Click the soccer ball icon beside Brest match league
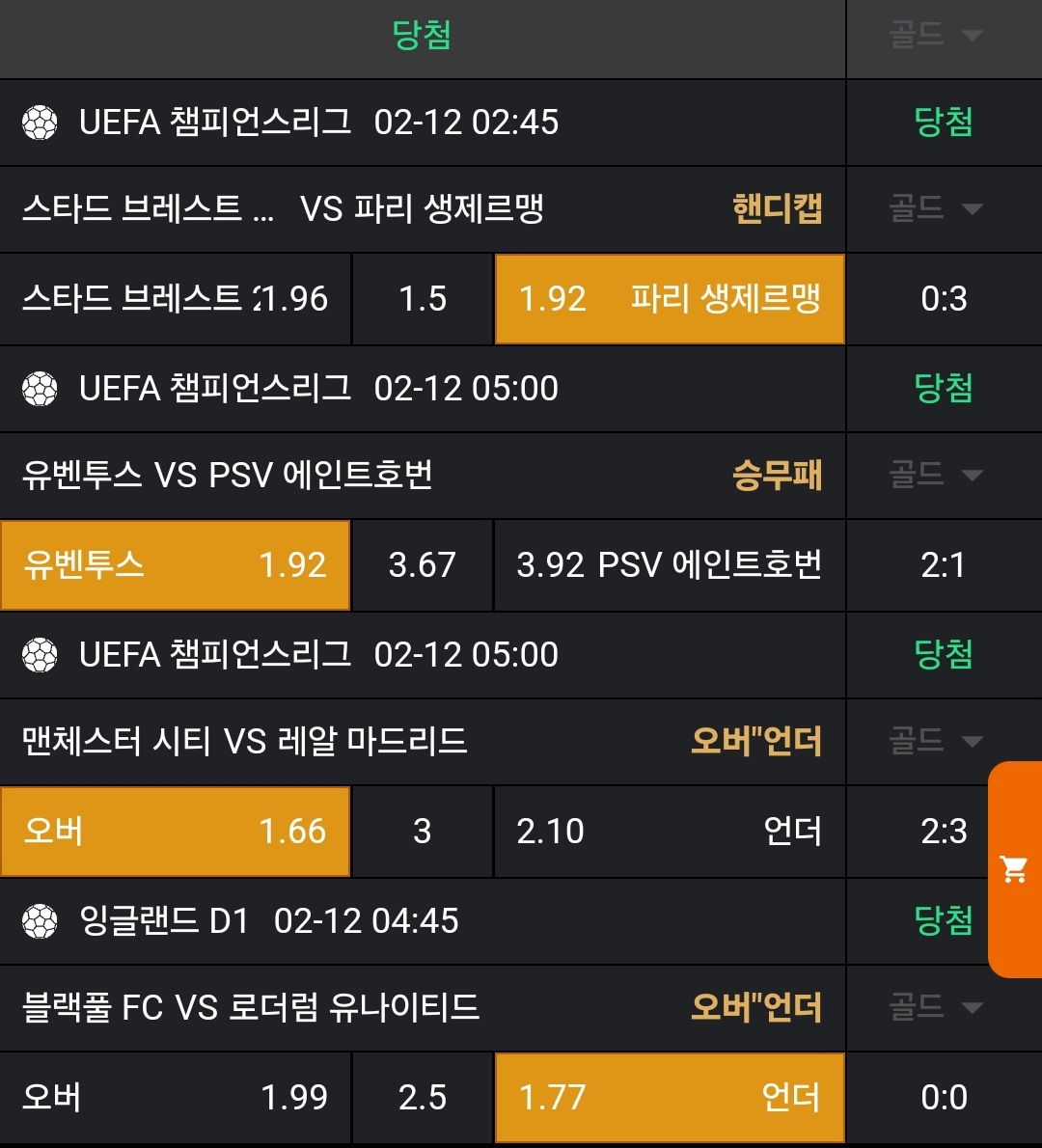This screenshot has height=1148, width=1042. click(x=40, y=123)
